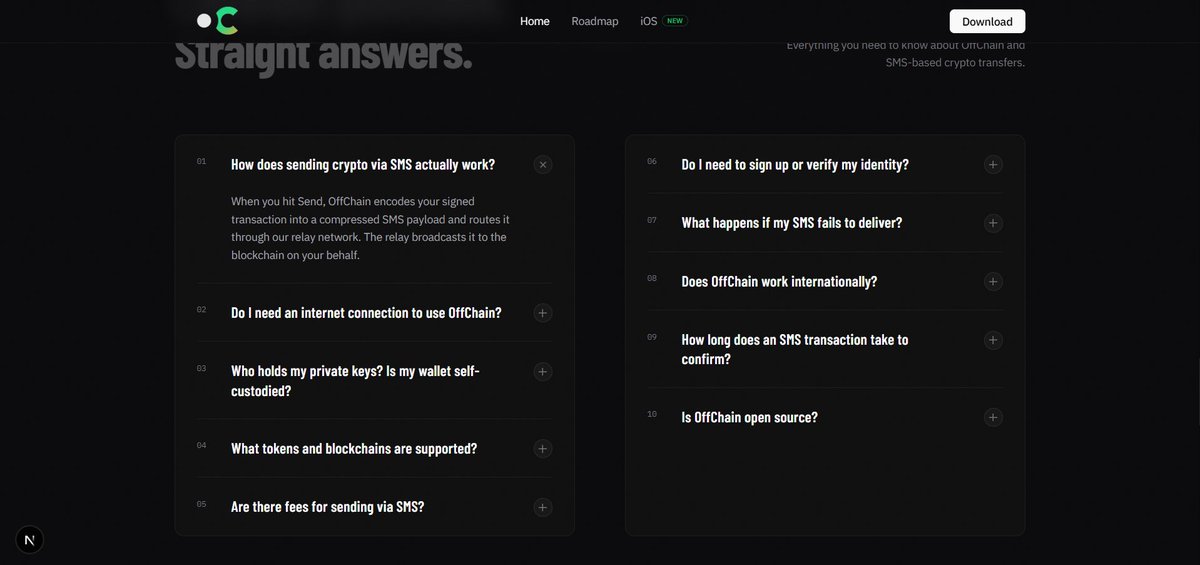Click the OffChain logo in header

click(217, 20)
